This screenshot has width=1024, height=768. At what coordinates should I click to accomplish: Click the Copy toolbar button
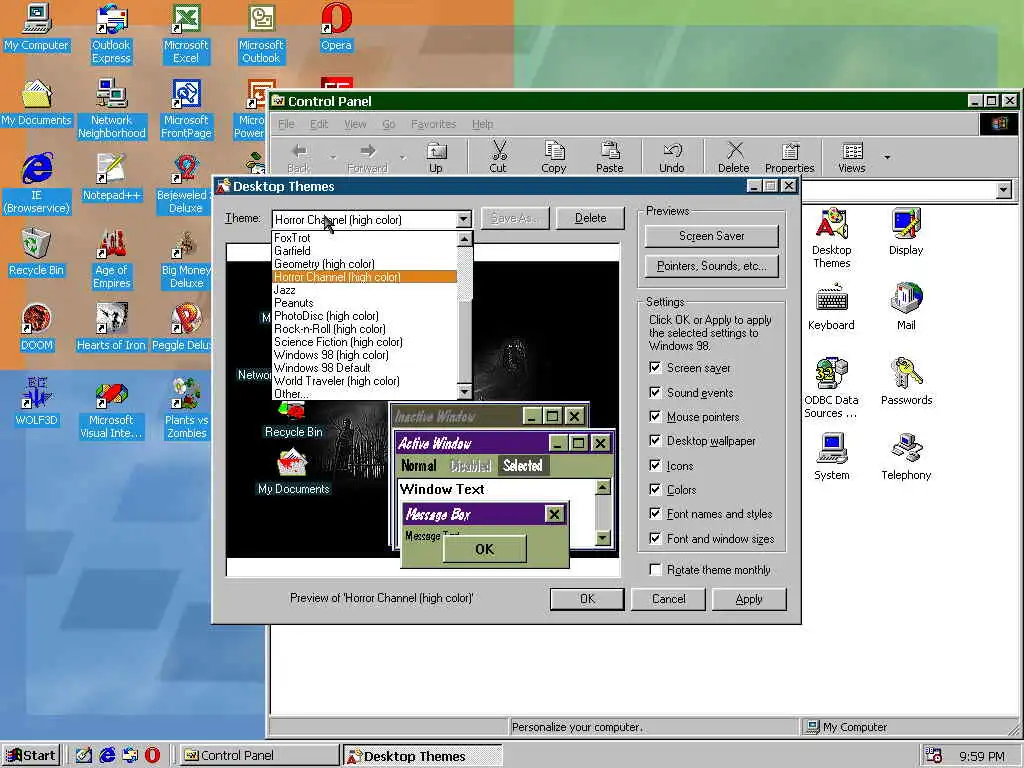click(554, 157)
